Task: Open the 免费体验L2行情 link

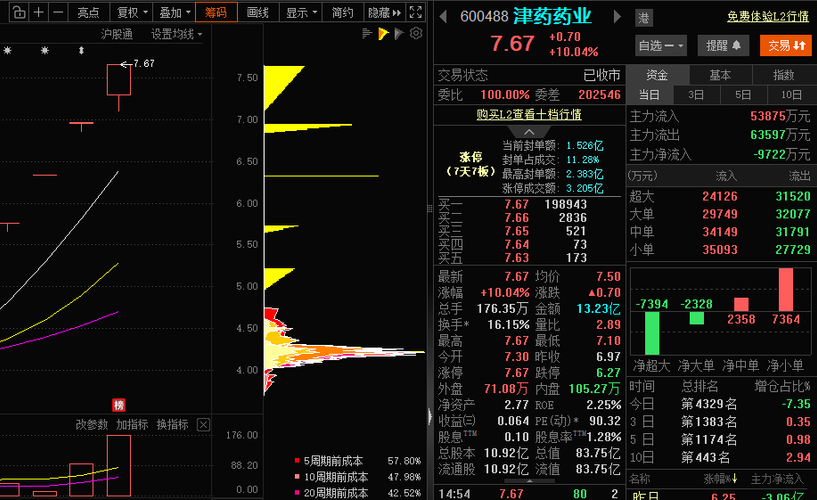Action: pyautogui.click(x=768, y=17)
